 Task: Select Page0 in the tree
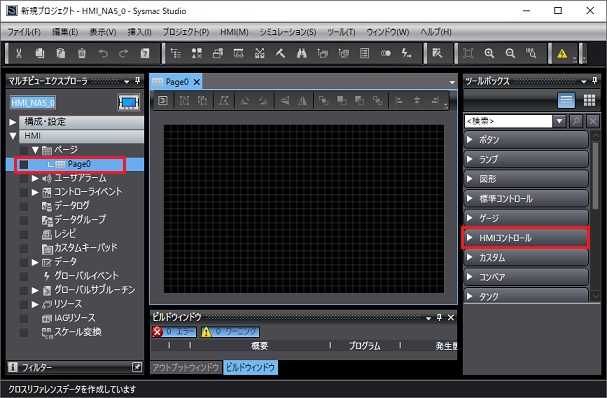tap(79, 164)
